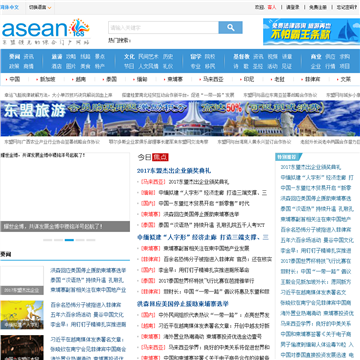Select the 泰国 country tab

tap(112, 79)
